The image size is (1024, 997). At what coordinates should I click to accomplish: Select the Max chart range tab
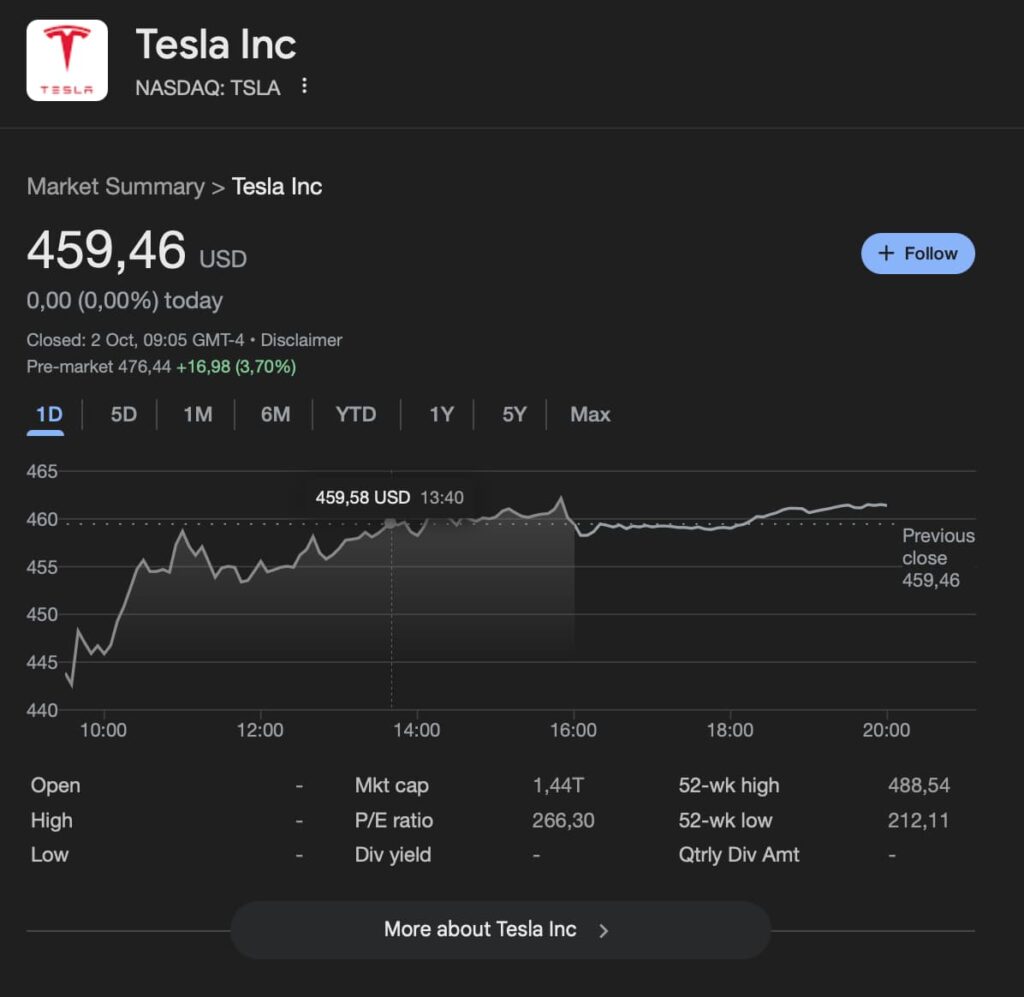590,415
